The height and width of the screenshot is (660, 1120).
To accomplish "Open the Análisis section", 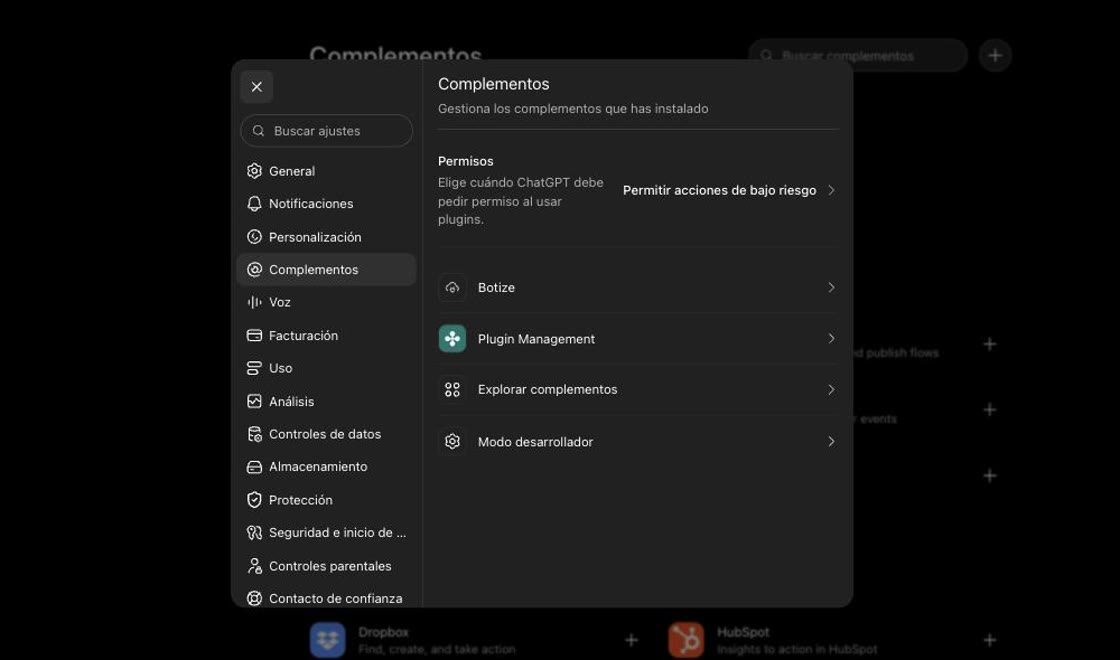I will click(326, 401).
